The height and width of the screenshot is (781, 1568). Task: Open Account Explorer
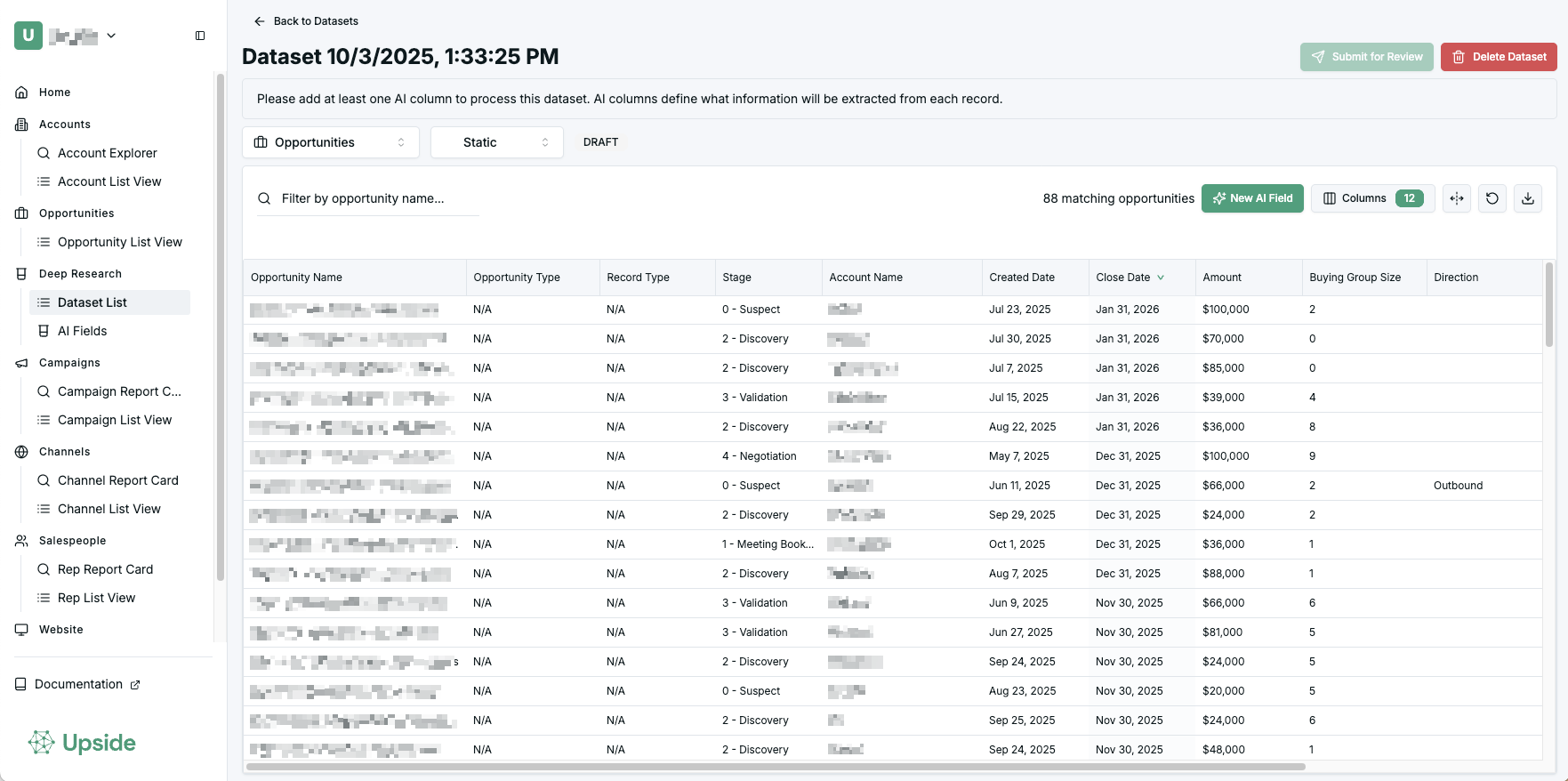[108, 153]
